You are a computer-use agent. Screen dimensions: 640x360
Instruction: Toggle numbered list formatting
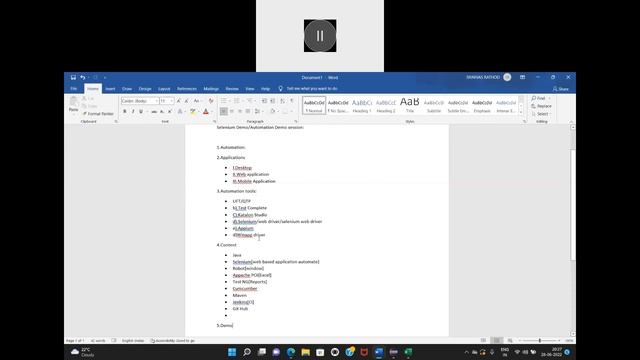(x=236, y=101)
